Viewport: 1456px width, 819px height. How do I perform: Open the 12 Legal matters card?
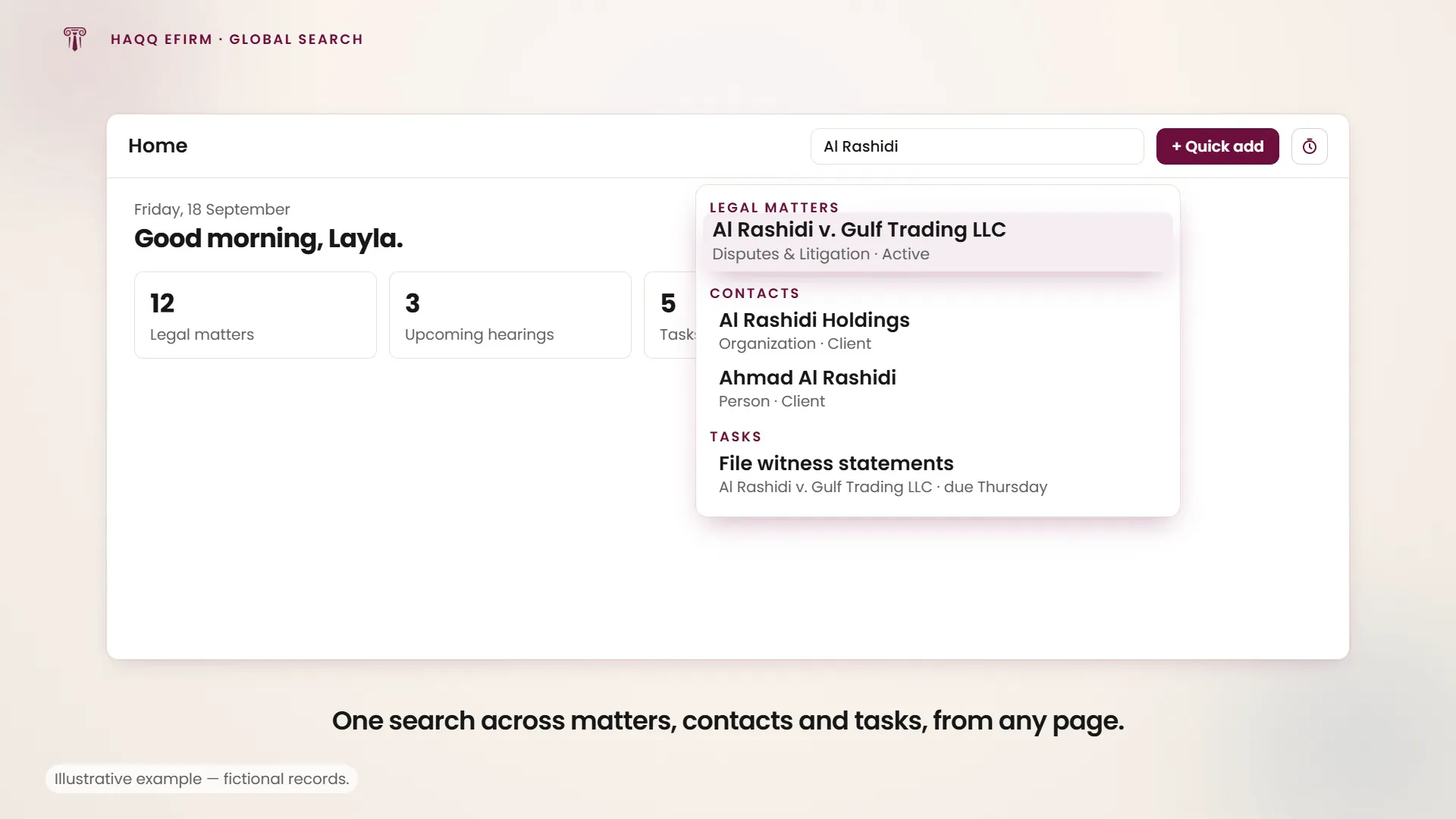point(256,315)
